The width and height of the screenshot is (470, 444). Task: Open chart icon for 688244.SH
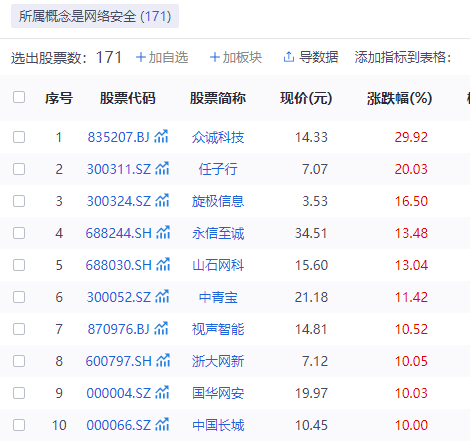163,233
